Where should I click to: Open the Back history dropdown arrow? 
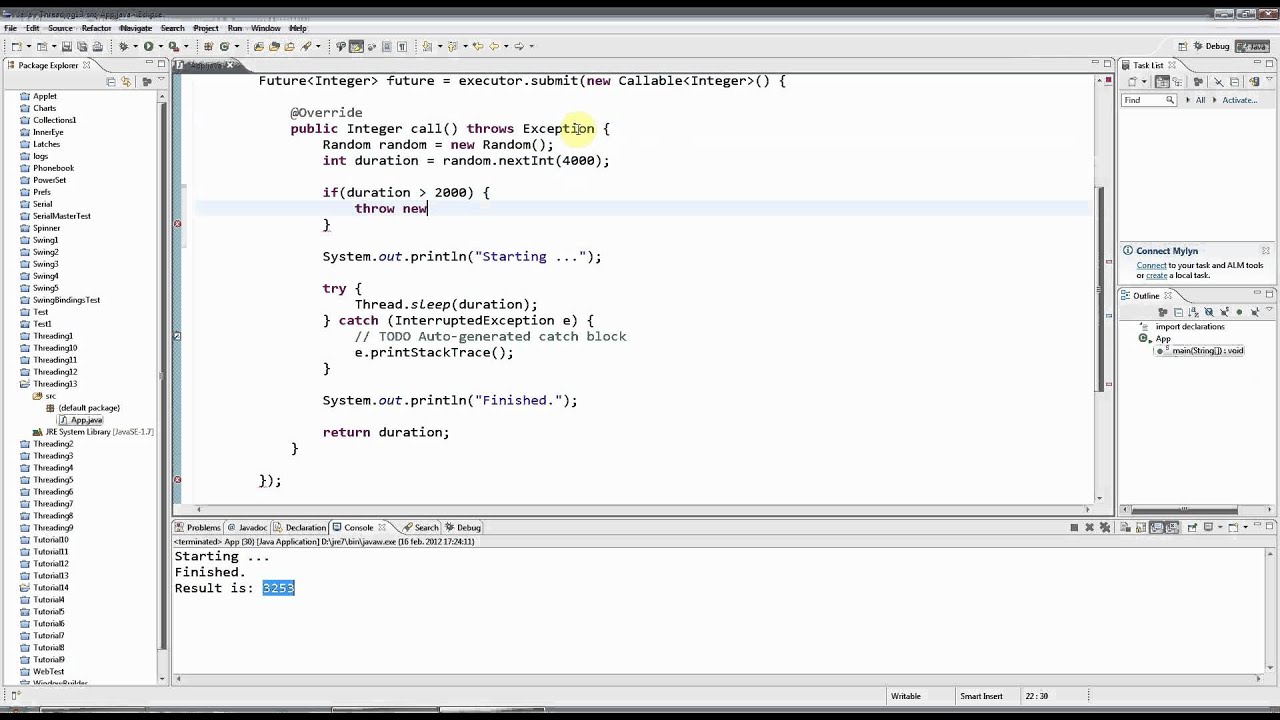point(506,46)
